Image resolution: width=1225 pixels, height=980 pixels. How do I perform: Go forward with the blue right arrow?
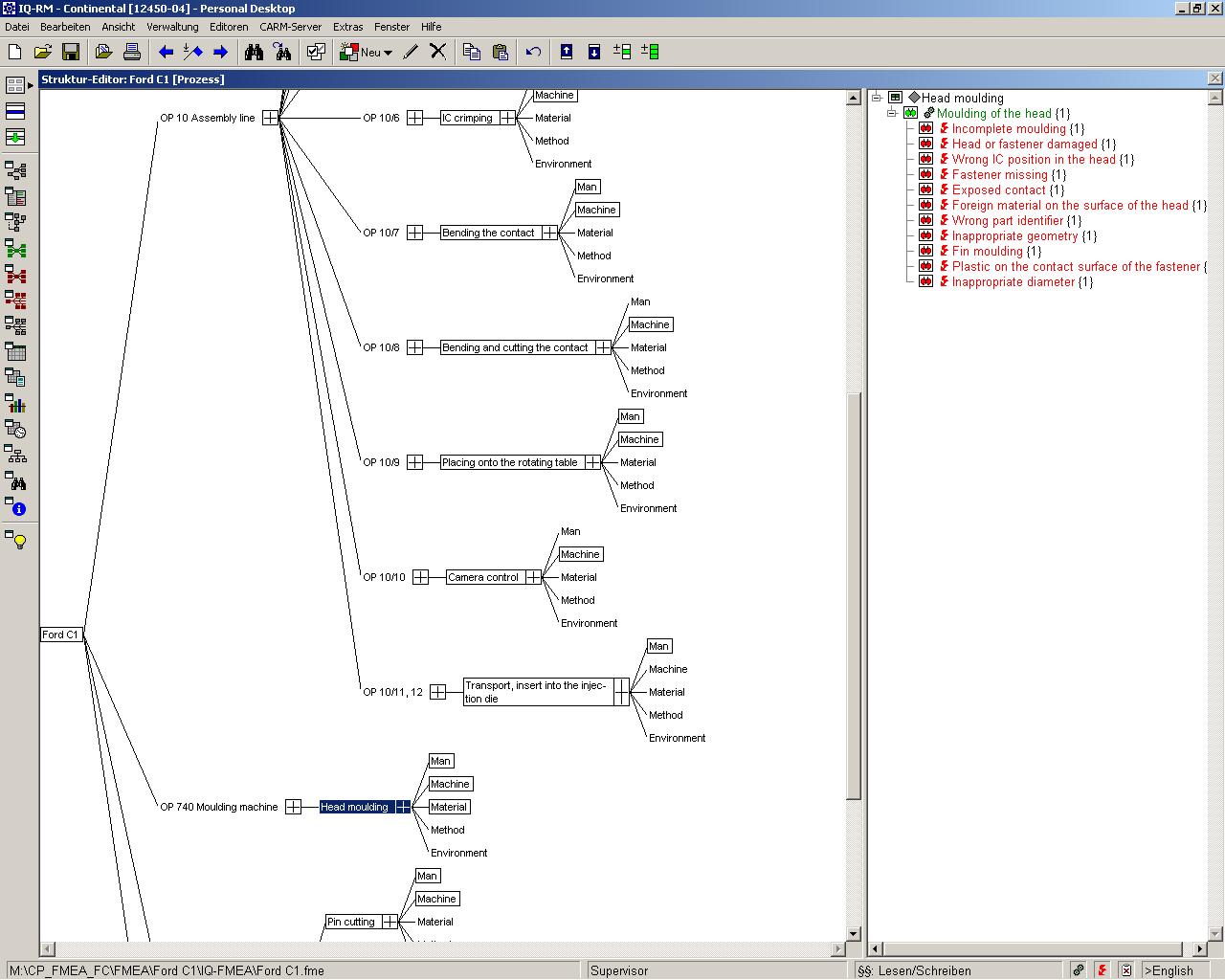(220, 52)
